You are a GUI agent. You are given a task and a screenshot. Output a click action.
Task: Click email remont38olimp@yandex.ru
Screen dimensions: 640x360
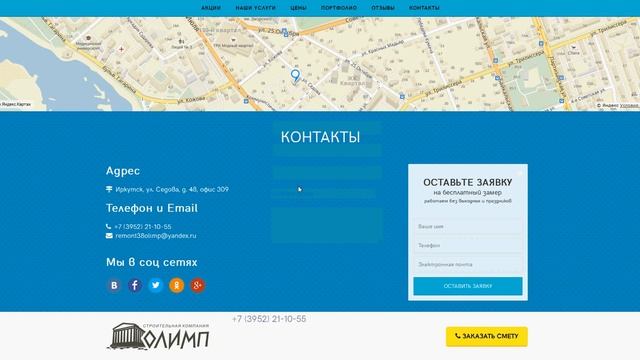tap(156, 236)
